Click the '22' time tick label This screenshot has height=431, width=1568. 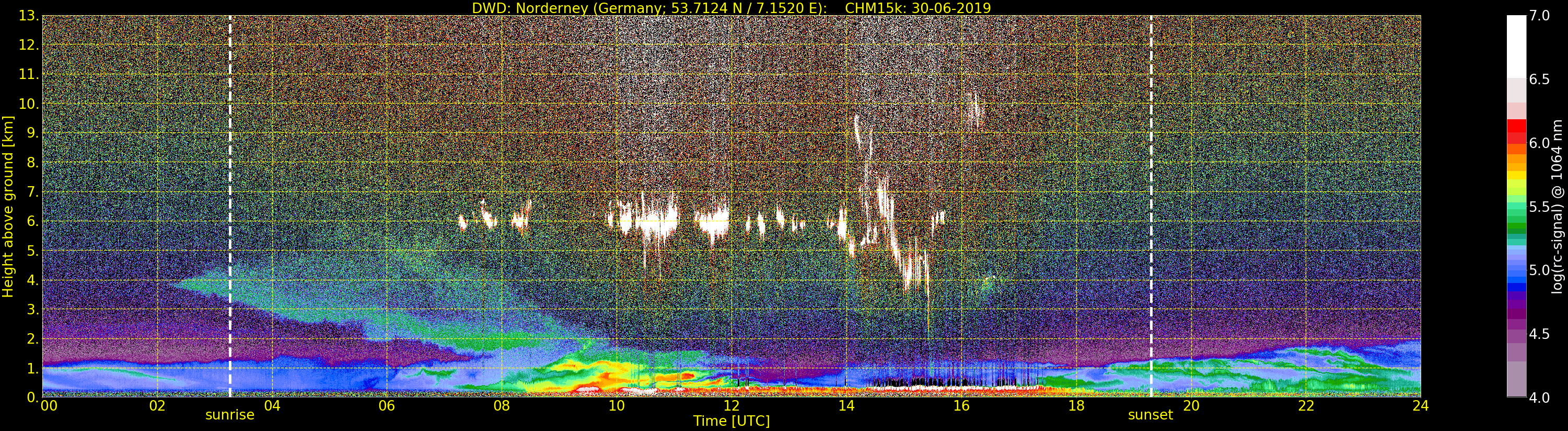[x=1306, y=406]
